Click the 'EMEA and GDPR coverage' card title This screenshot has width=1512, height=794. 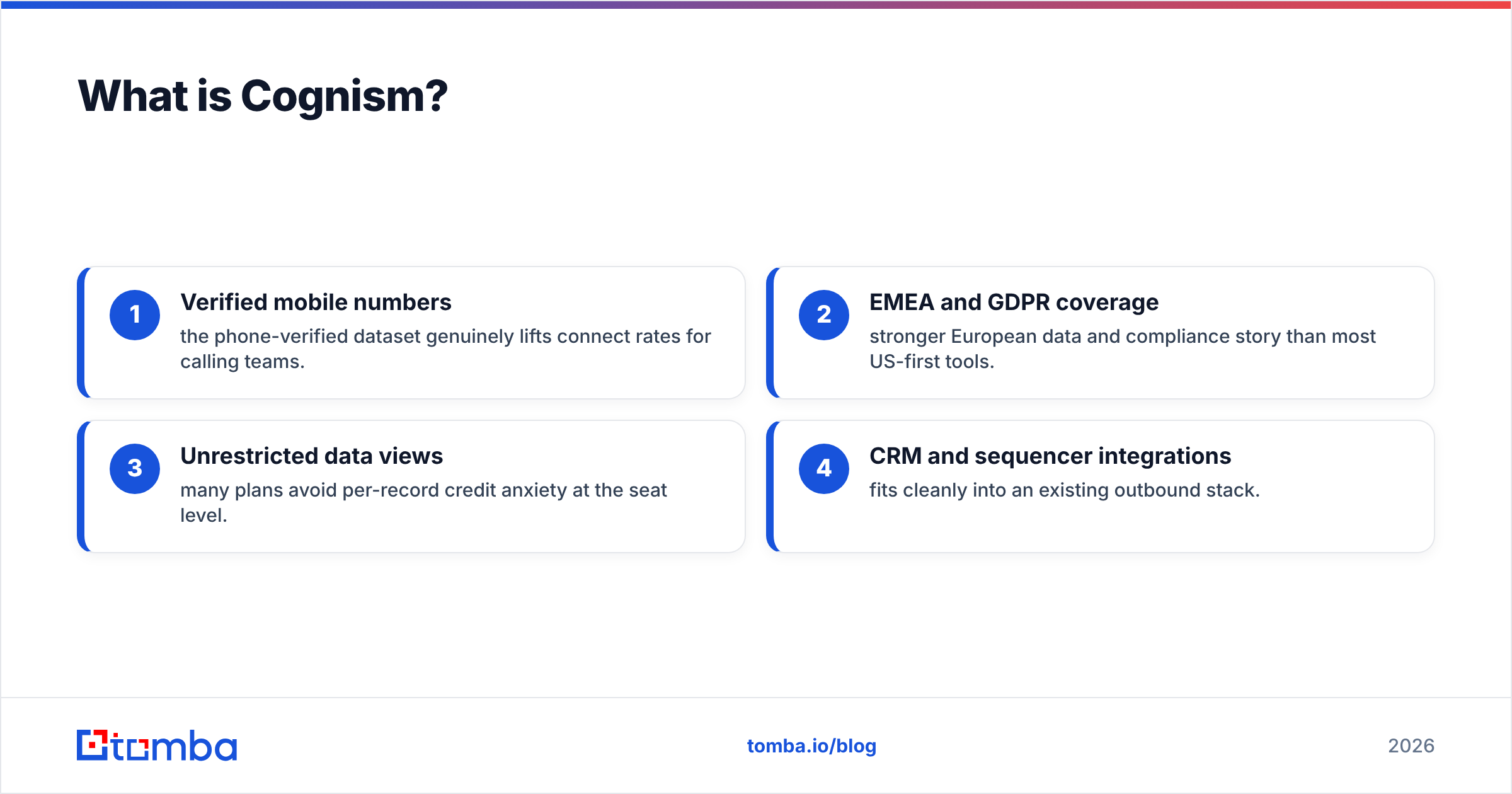click(x=1014, y=302)
